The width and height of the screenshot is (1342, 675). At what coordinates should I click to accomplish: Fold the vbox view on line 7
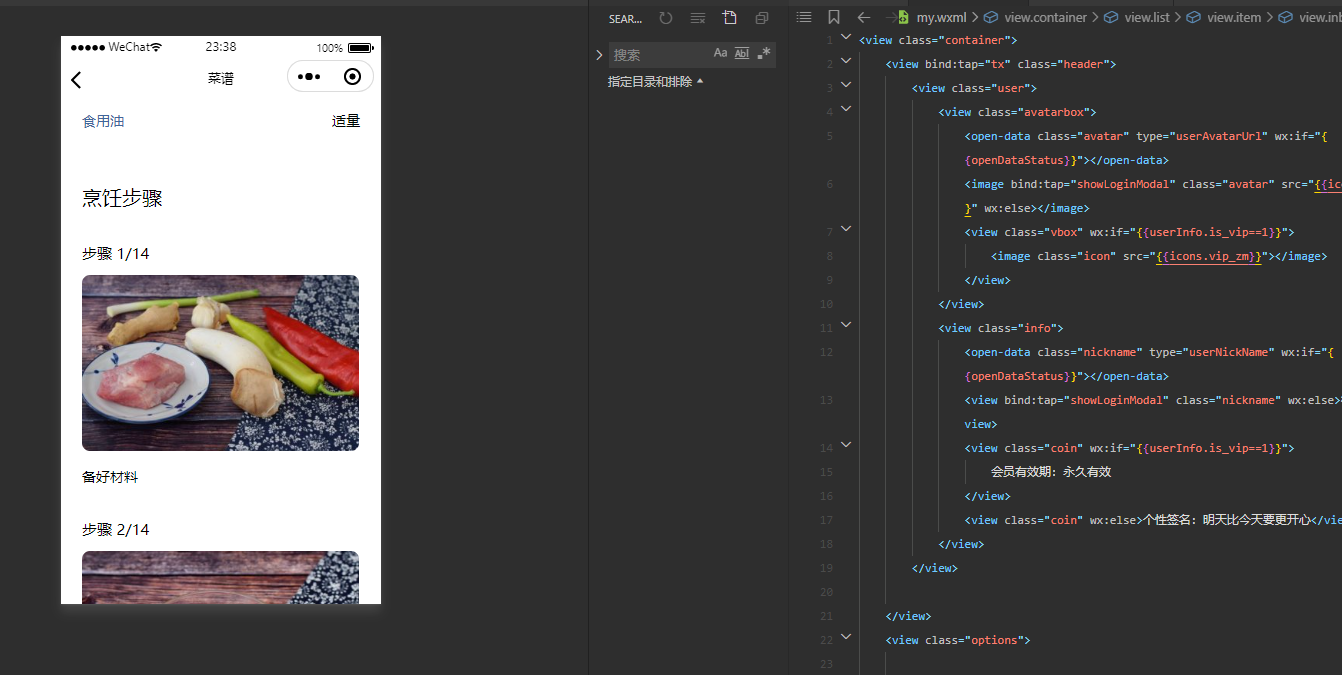click(x=846, y=229)
